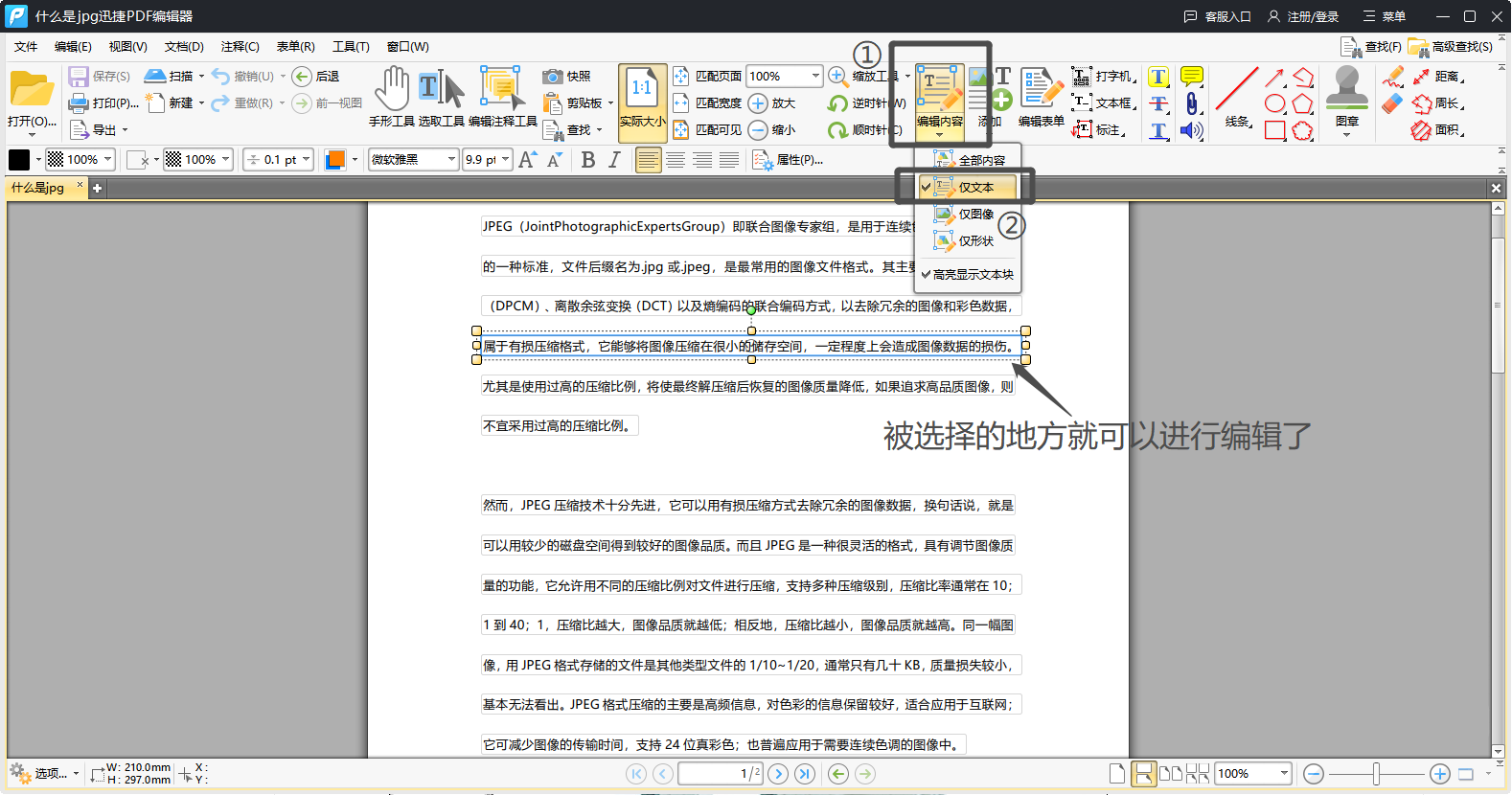Open the 0.1 pt line width dropdown
The width and height of the screenshot is (1512, 795).
pos(306,160)
